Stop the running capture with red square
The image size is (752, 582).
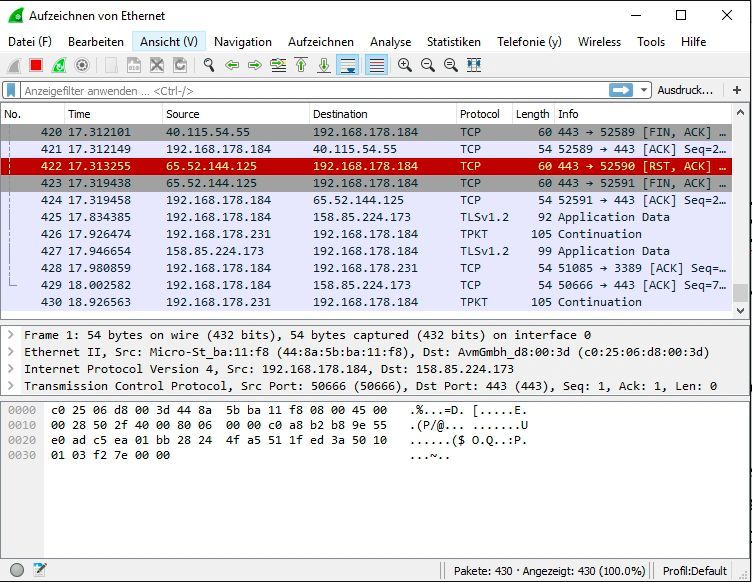click(36, 65)
